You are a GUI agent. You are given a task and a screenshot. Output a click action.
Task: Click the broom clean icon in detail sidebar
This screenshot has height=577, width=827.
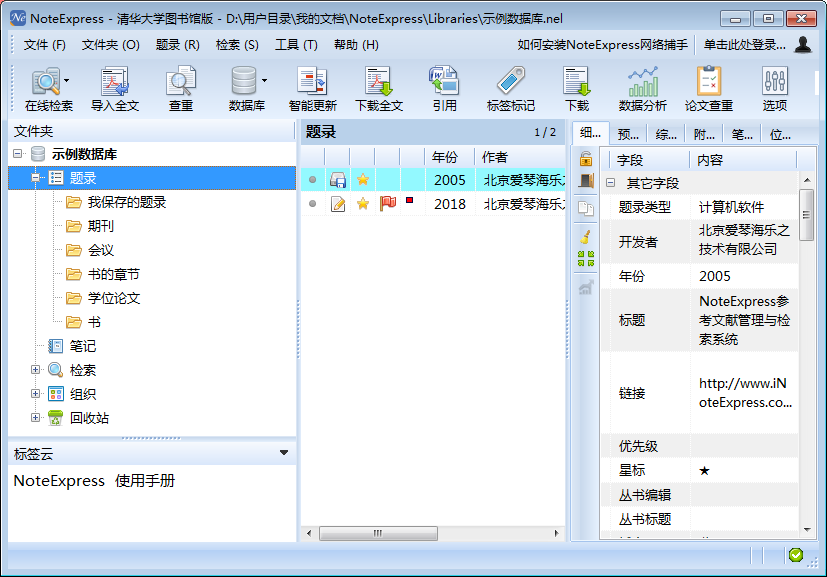(x=585, y=237)
